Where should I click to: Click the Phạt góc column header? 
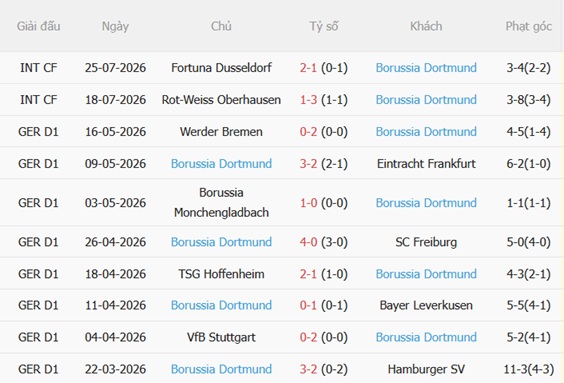pos(528,26)
